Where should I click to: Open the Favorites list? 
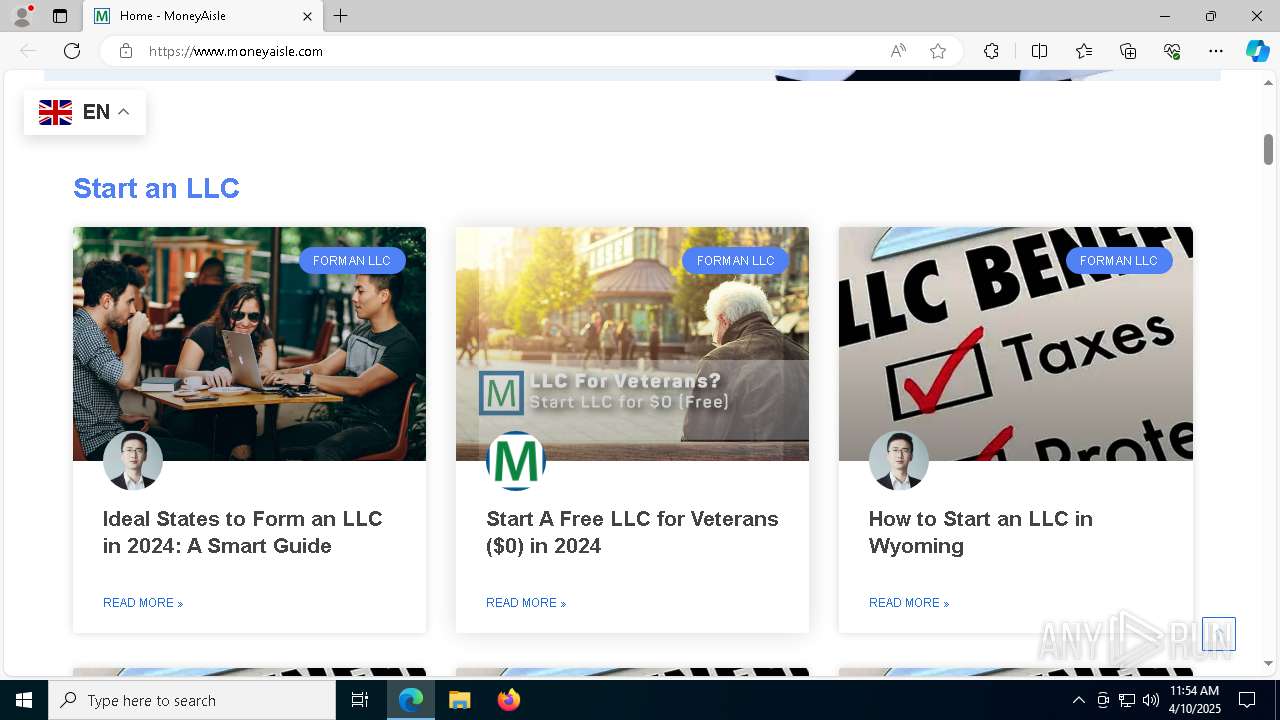click(1084, 51)
